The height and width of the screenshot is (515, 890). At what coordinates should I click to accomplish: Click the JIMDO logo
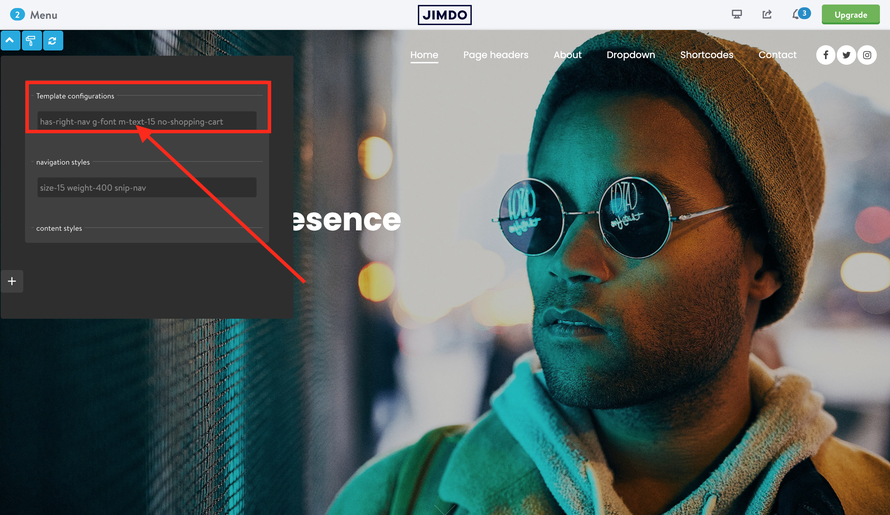point(444,15)
